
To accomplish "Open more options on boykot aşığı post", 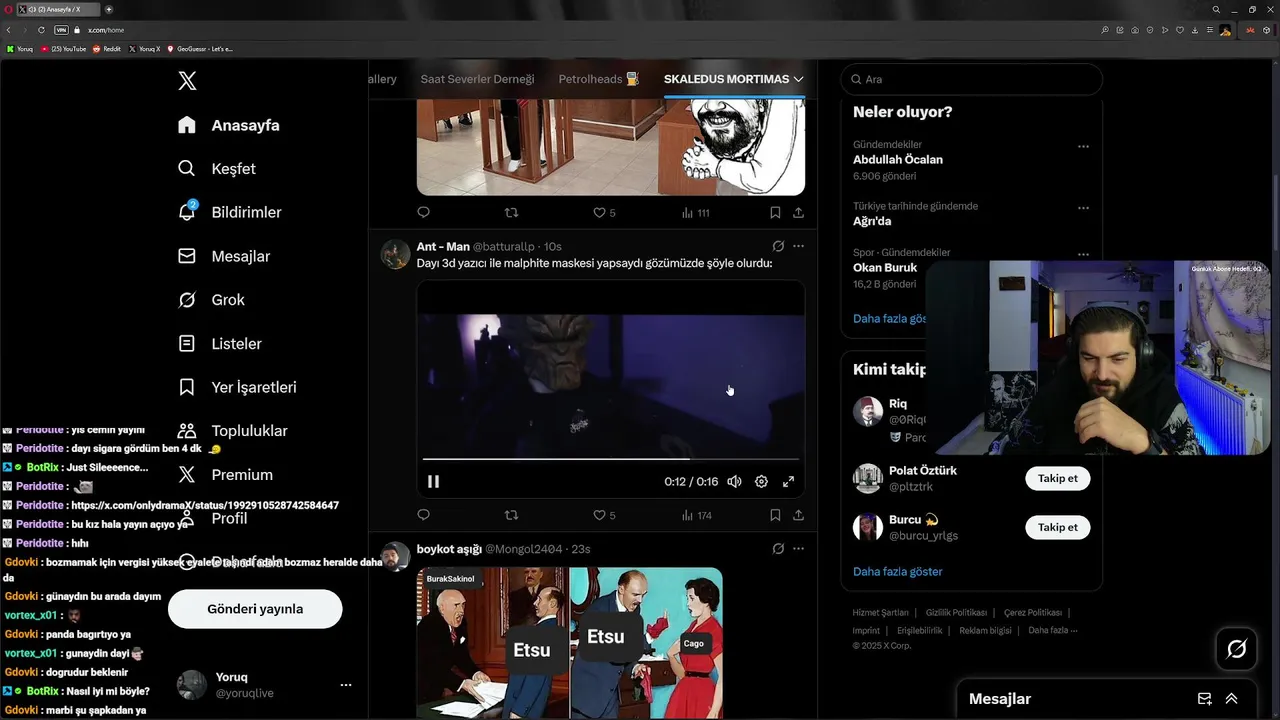I will [x=798, y=548].
